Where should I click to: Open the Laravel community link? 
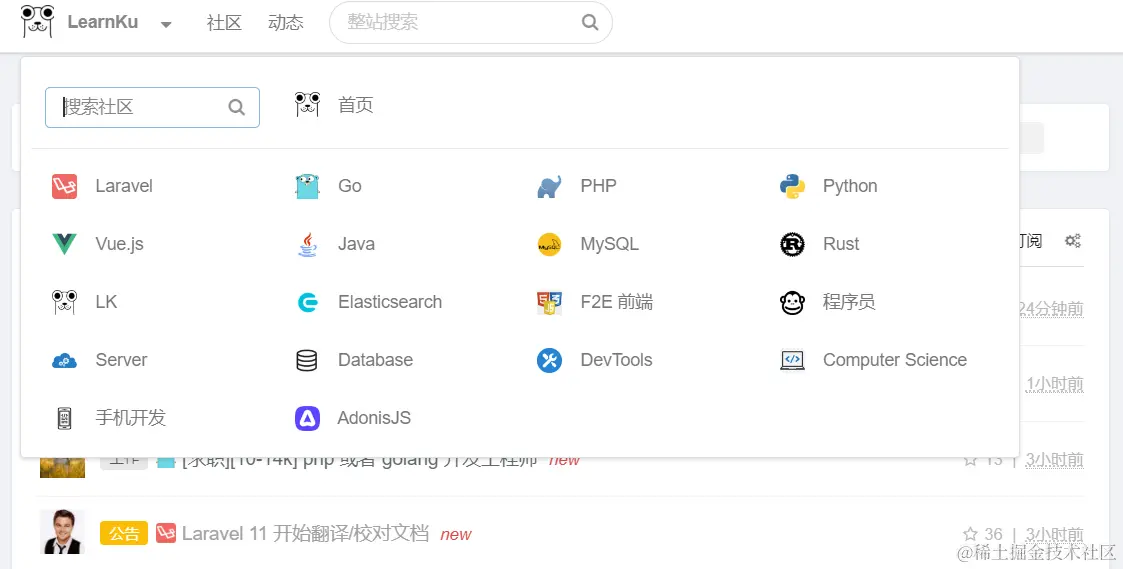(124, 186)
